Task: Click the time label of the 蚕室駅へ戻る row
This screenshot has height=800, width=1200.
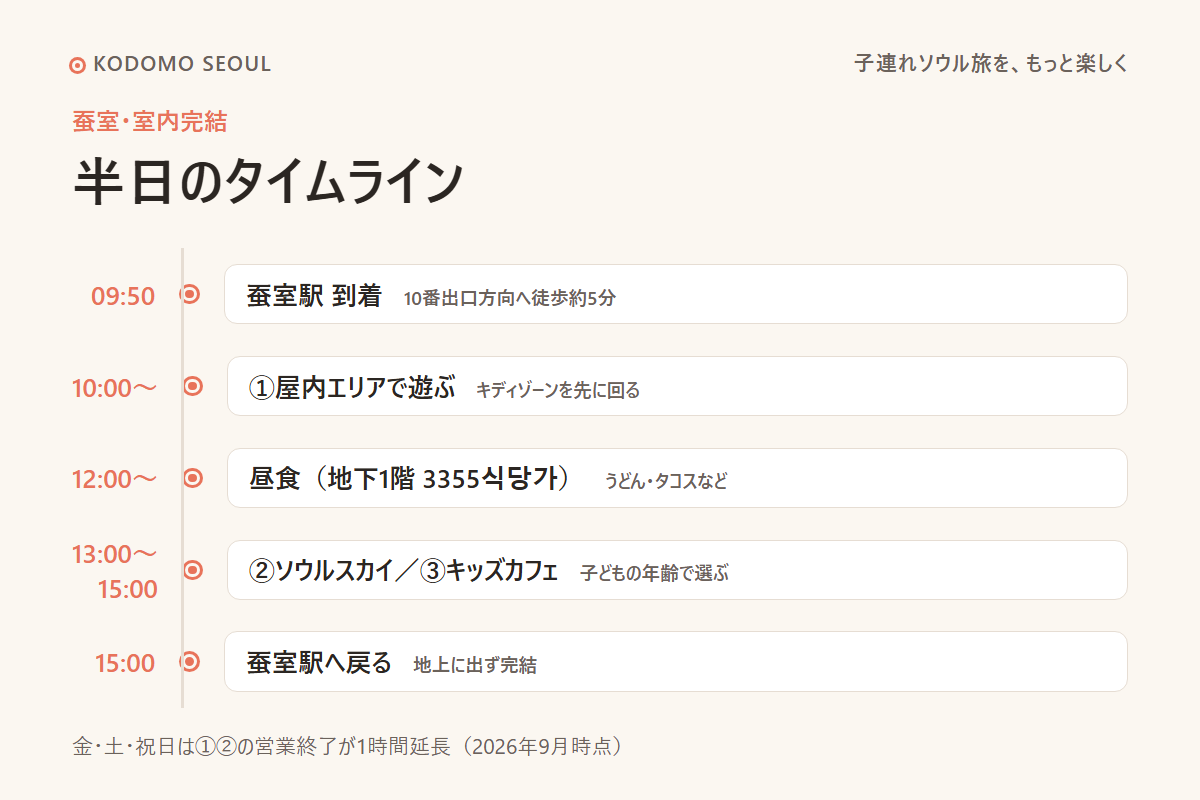Action: point(125,663)
